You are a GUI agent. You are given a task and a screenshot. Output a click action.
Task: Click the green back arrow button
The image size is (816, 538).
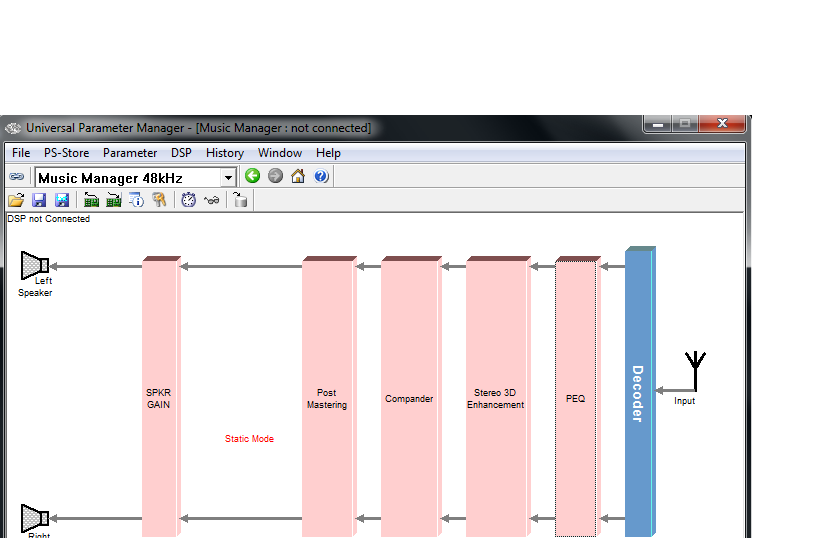point(252,176)
